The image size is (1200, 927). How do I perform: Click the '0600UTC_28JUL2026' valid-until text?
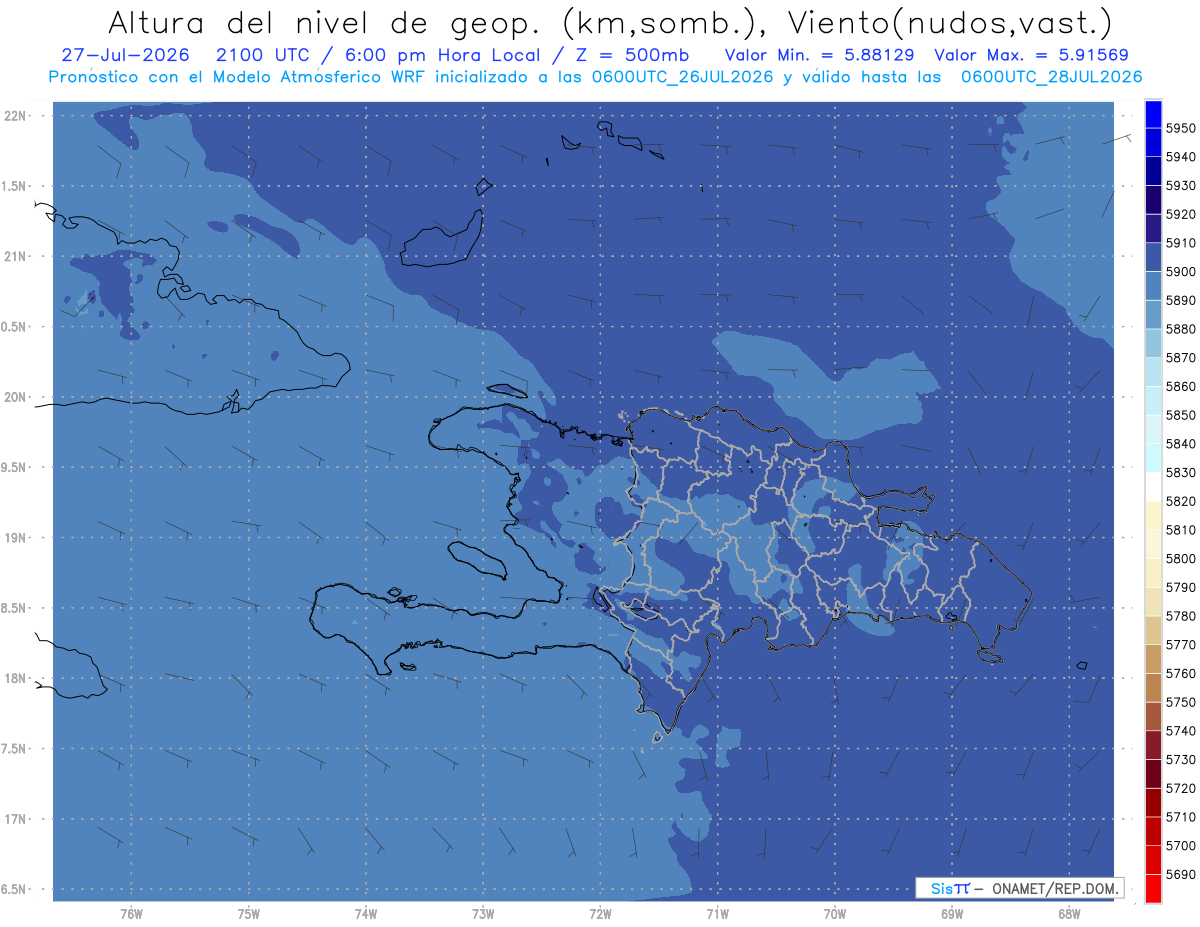point(1051,76)
